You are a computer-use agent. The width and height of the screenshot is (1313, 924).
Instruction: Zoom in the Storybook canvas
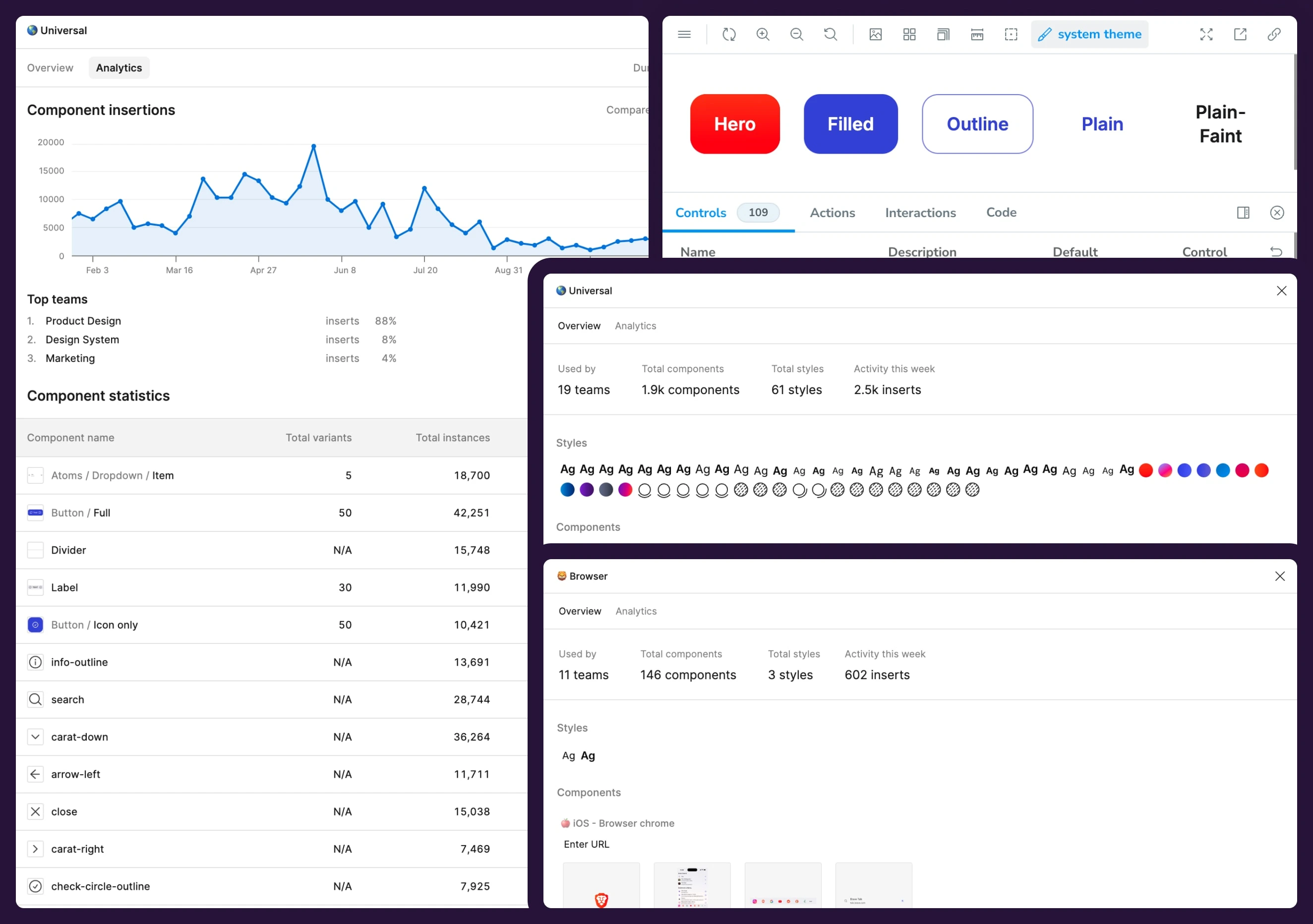pos(762,34)
